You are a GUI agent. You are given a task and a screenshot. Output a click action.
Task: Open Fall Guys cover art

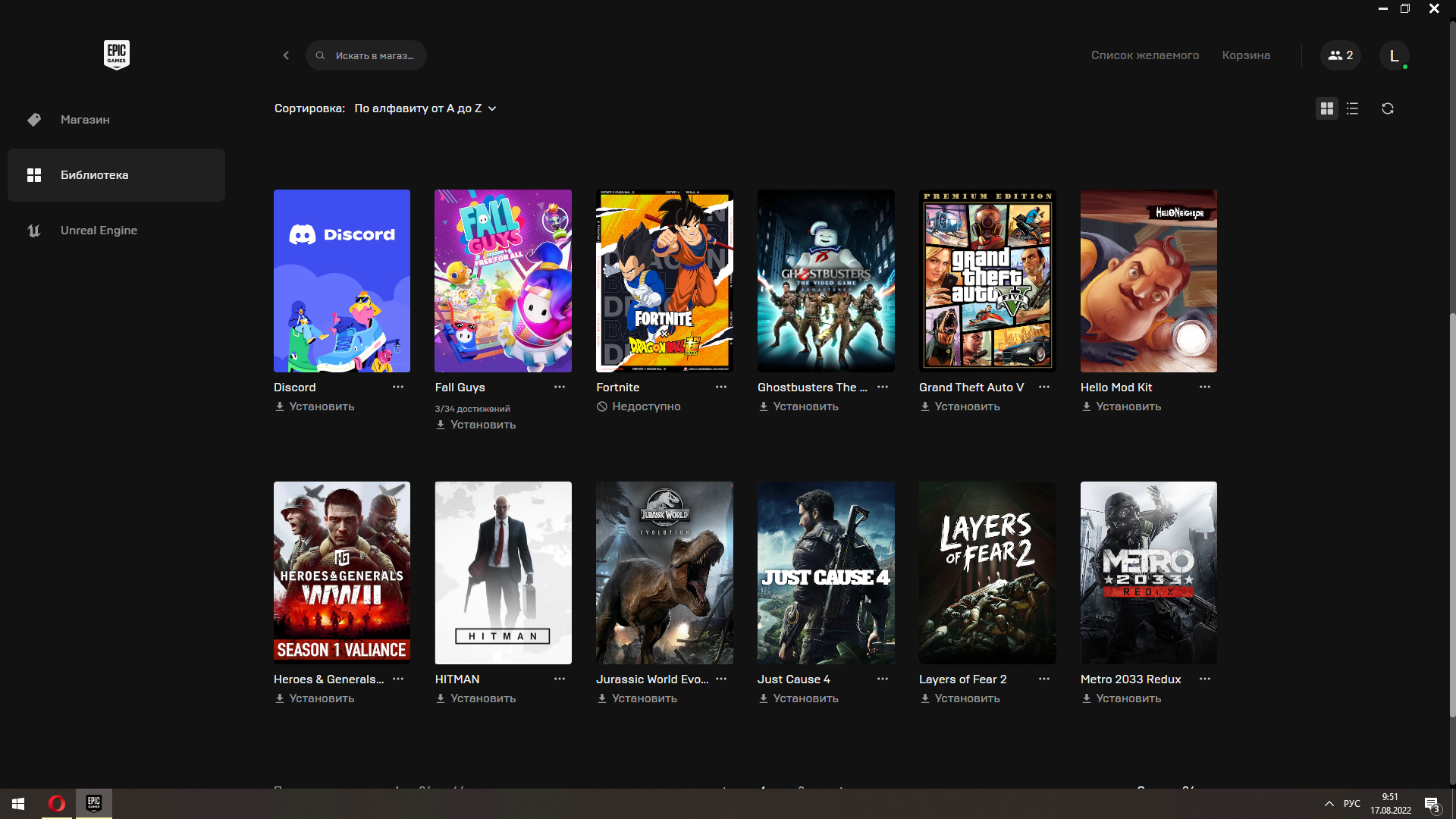point(504,281)
